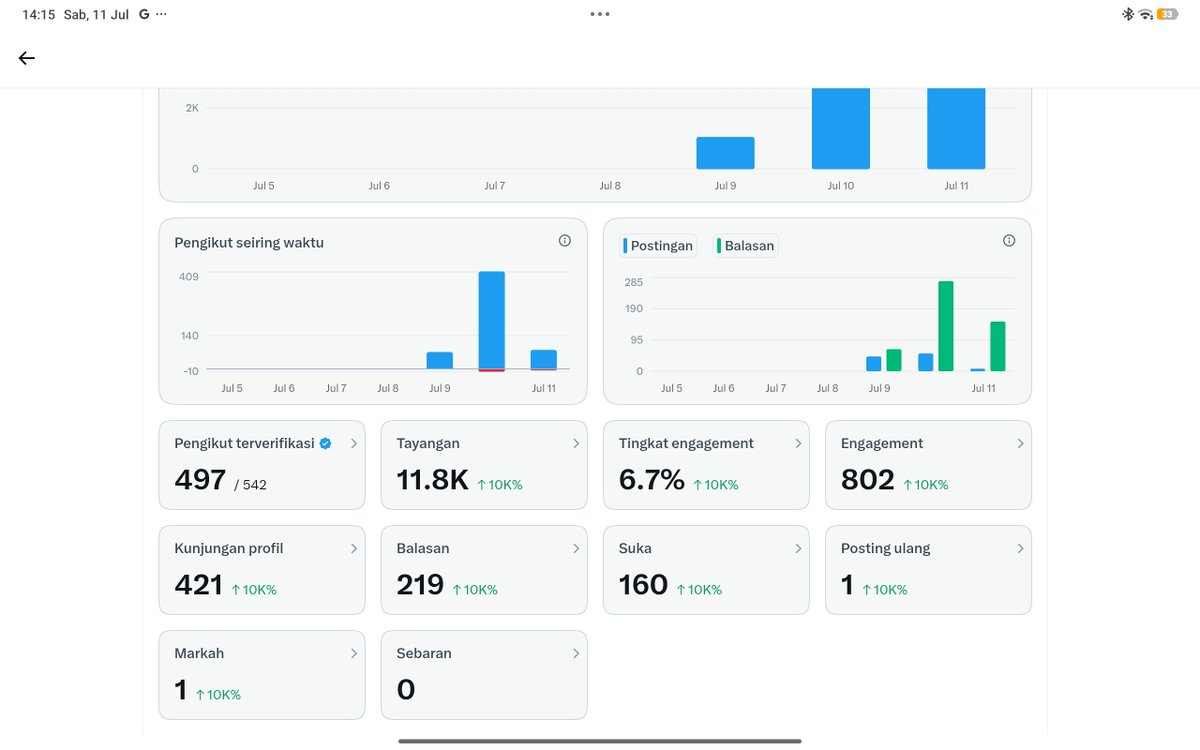Select the Jul 10 bar in top chart
Screen dimensions: 1200x750
point(841,129)
